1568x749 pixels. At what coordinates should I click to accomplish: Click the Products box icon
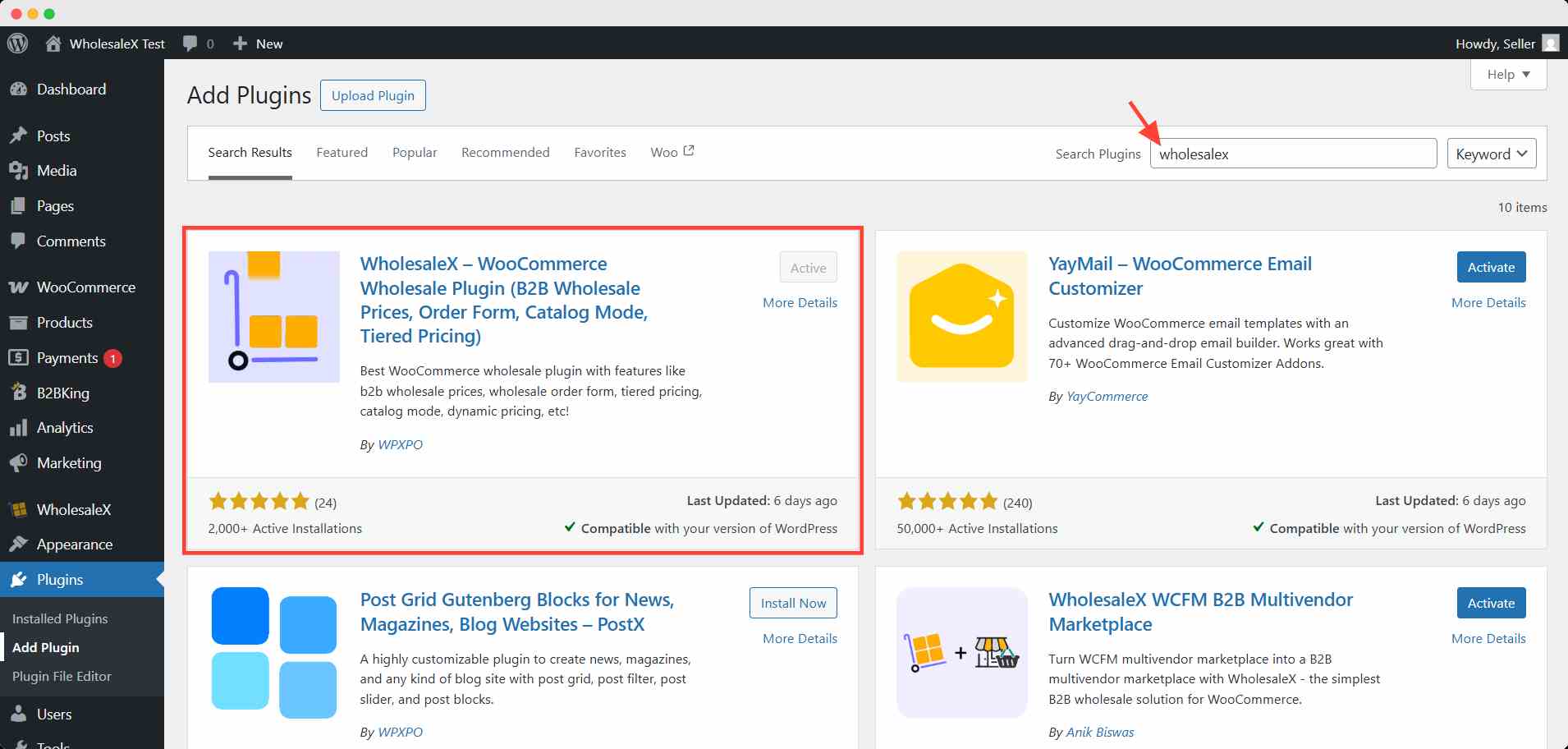click(x=18, y=323)
